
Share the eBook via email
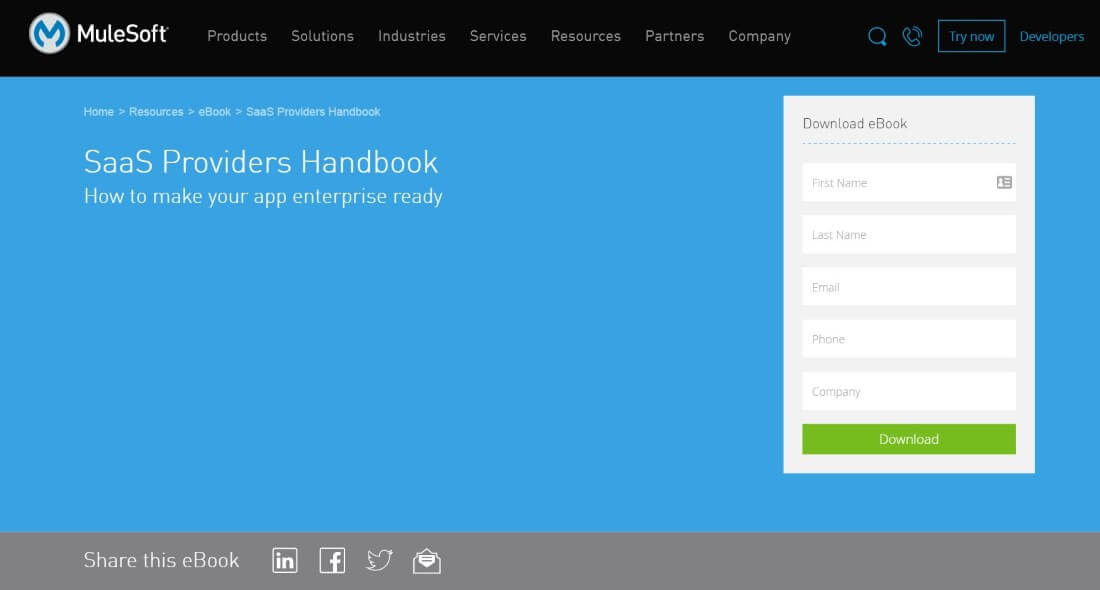point(427,560)
